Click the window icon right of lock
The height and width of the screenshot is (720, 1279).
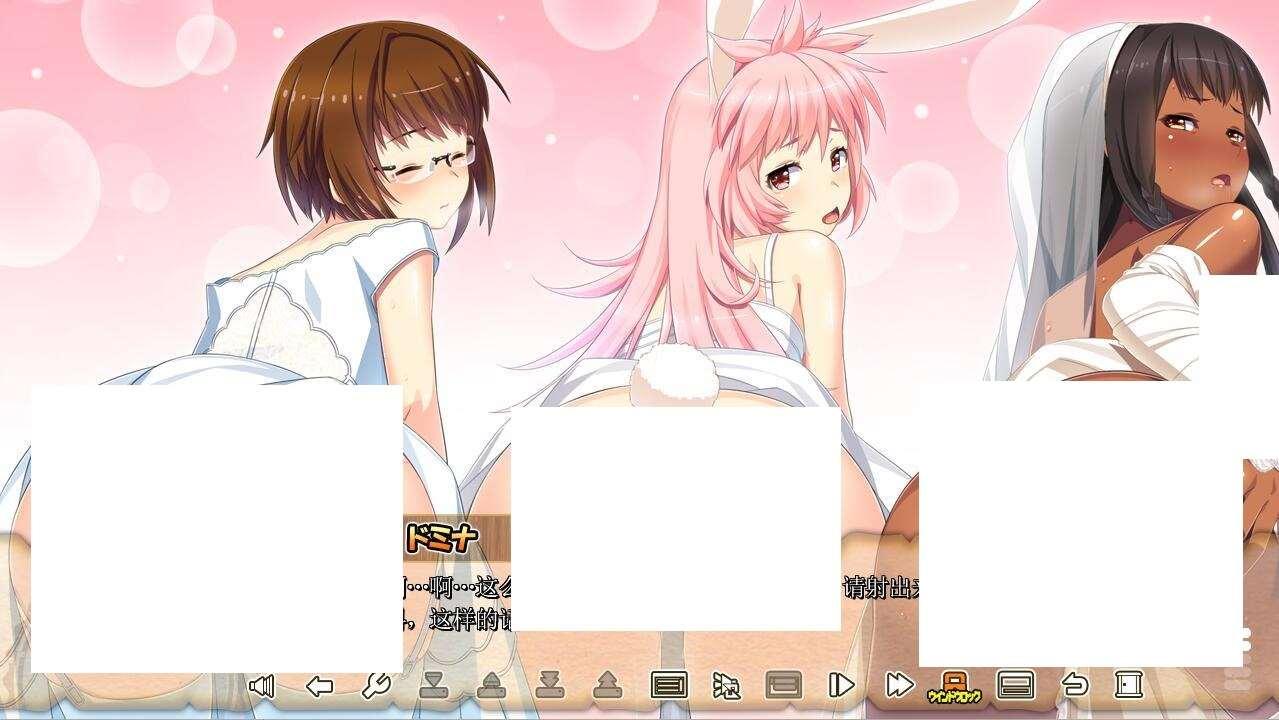[x=1016, y=685]
